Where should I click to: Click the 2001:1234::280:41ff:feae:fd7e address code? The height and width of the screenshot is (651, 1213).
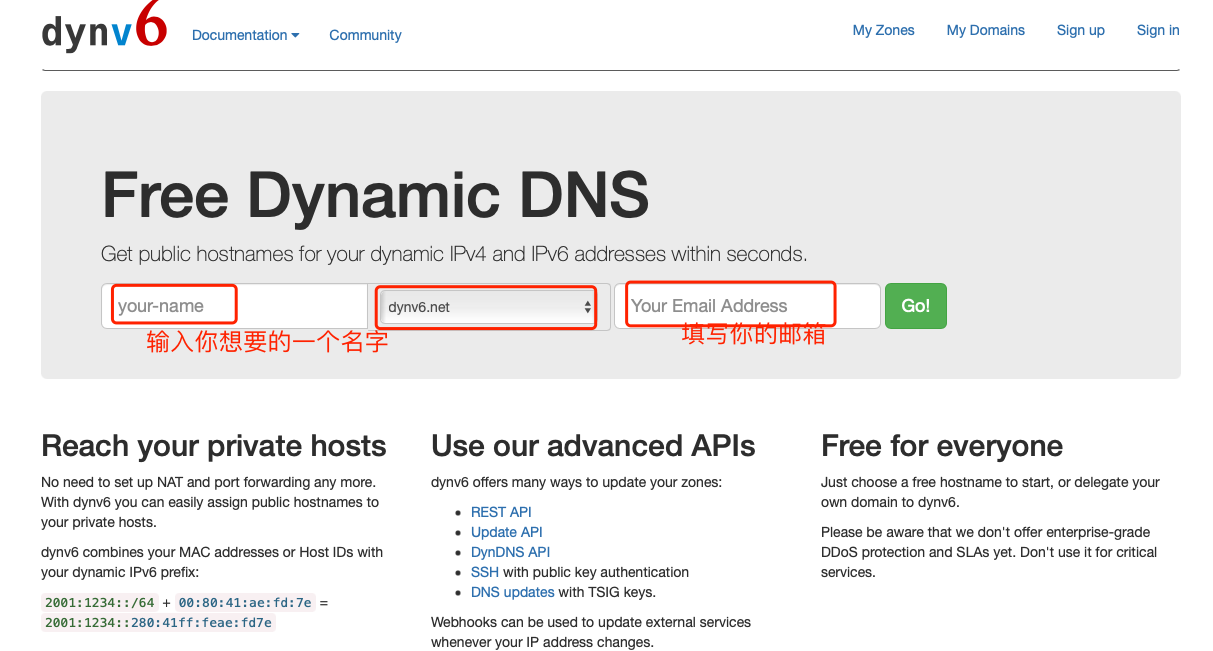coord(158,622)
